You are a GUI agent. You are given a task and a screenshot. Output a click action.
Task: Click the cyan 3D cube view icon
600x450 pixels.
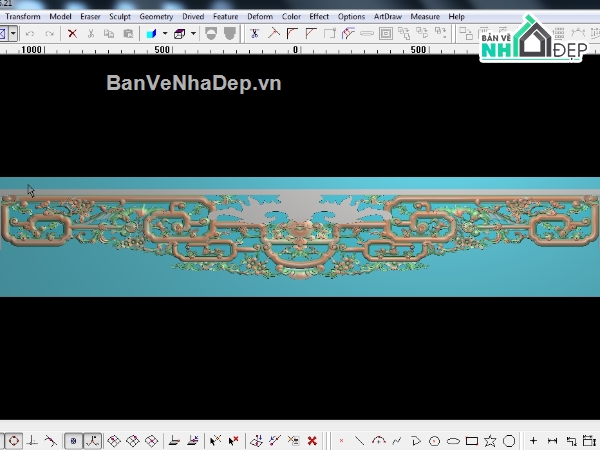tap(152, 34)
